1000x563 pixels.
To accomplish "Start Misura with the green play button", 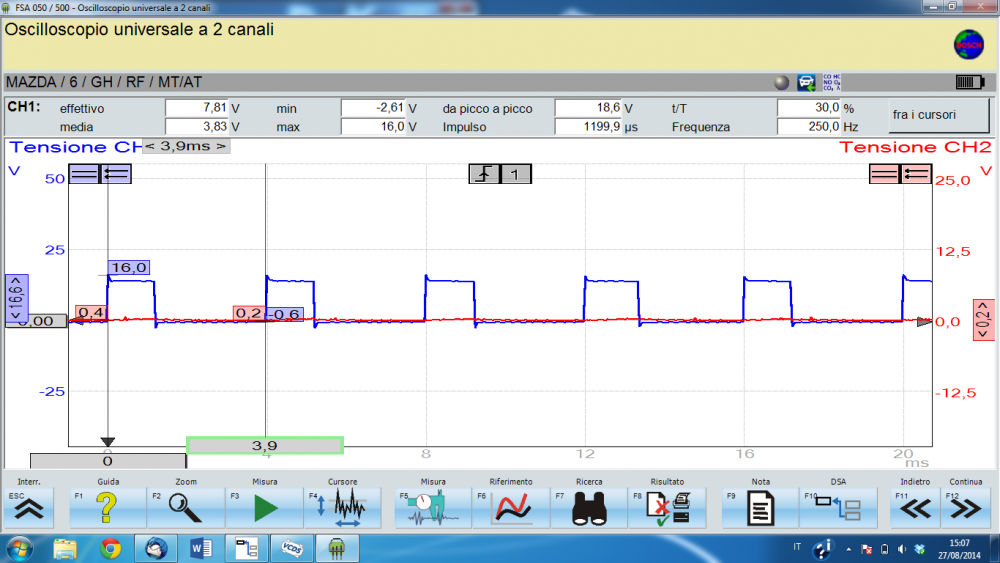I will pyautogui.click(x=265, y=508).
